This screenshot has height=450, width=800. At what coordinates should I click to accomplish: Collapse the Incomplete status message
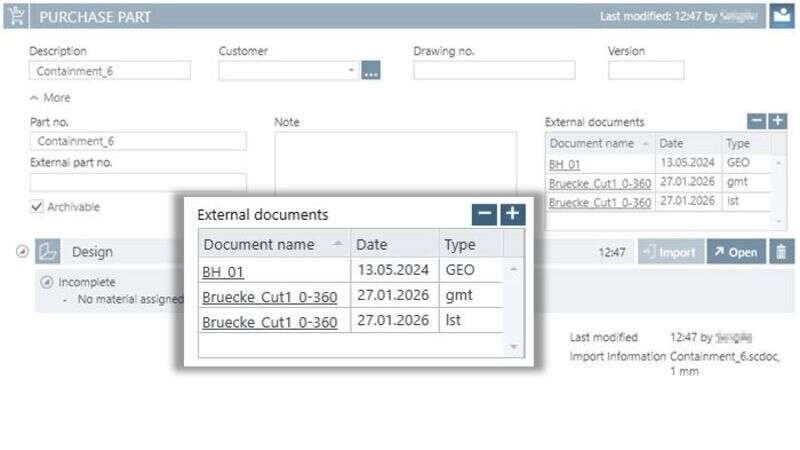click(46, 282)
